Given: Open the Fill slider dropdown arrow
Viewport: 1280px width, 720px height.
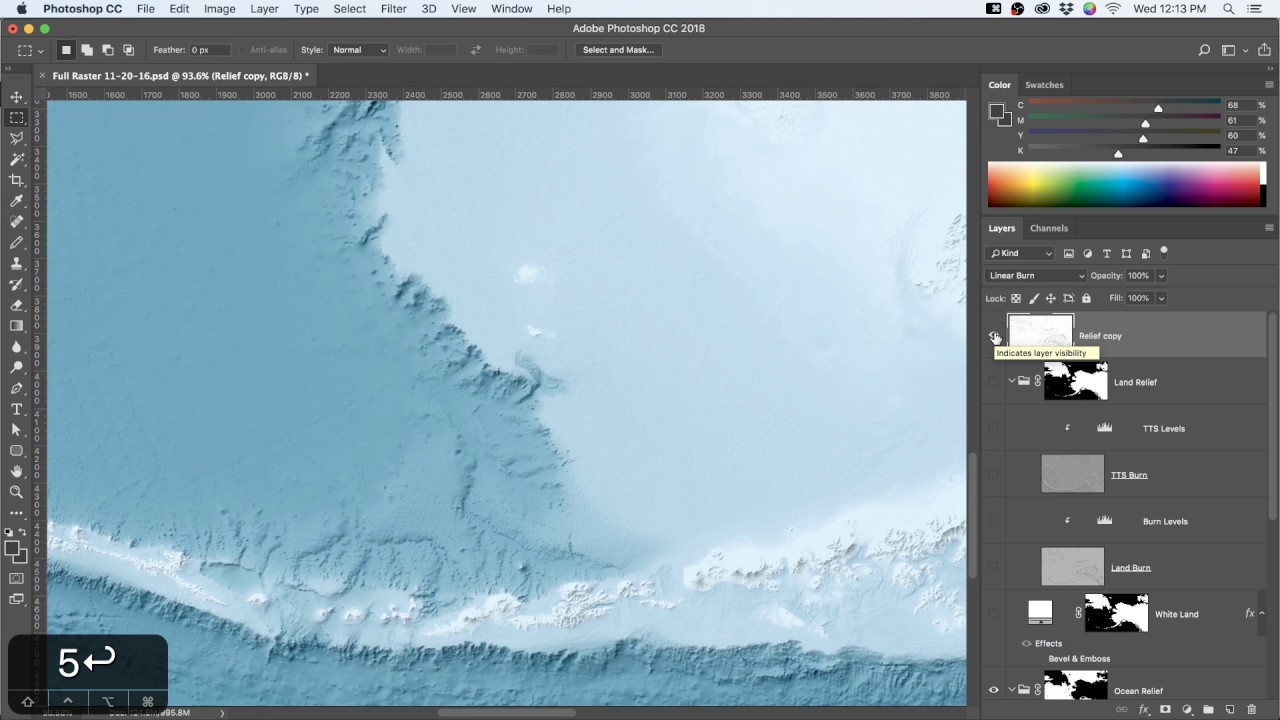Looking at the screenshot, I should pos(1161,298).
